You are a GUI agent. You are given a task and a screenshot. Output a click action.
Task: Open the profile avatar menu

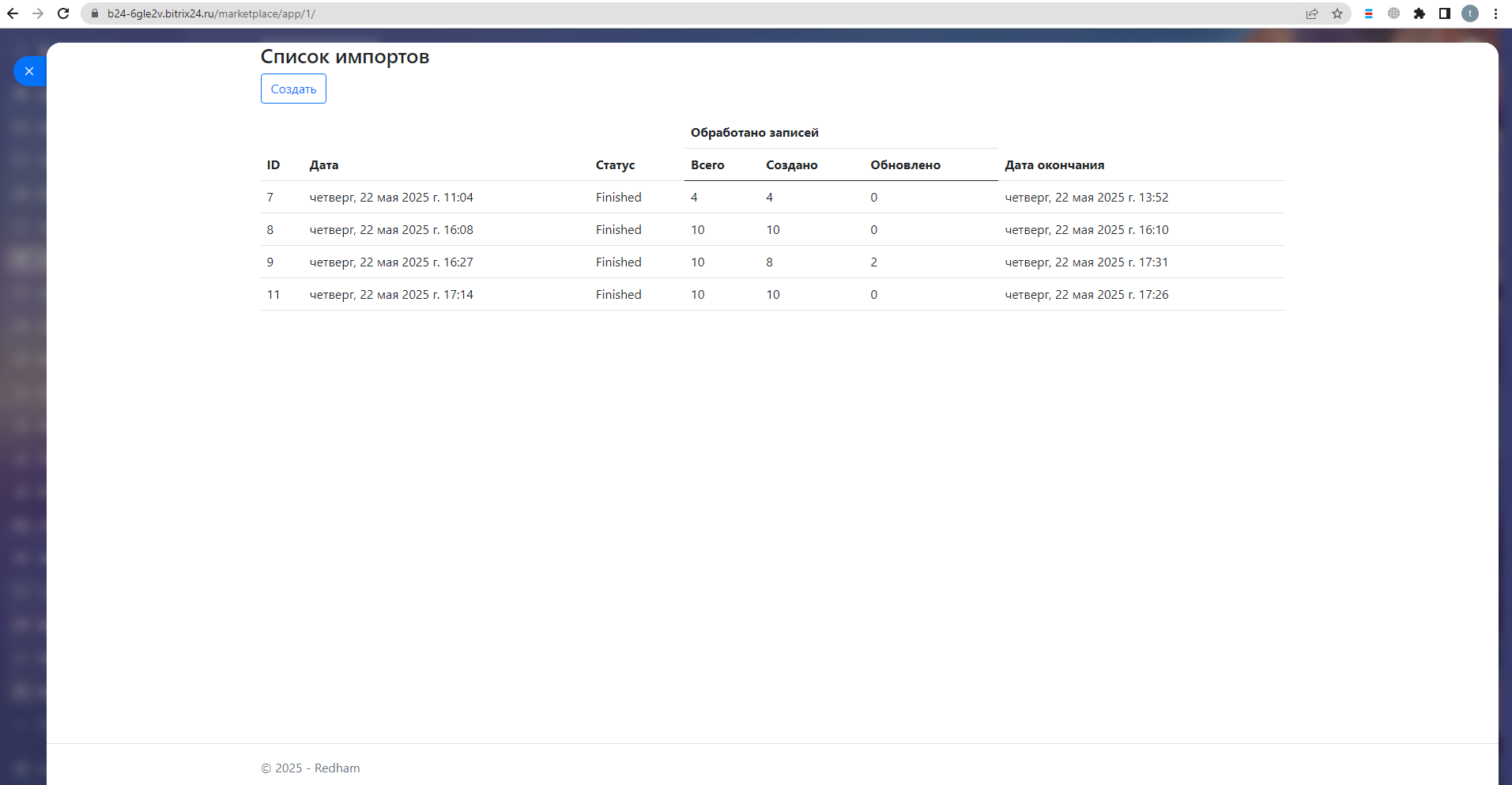(x=1470, y=13)
